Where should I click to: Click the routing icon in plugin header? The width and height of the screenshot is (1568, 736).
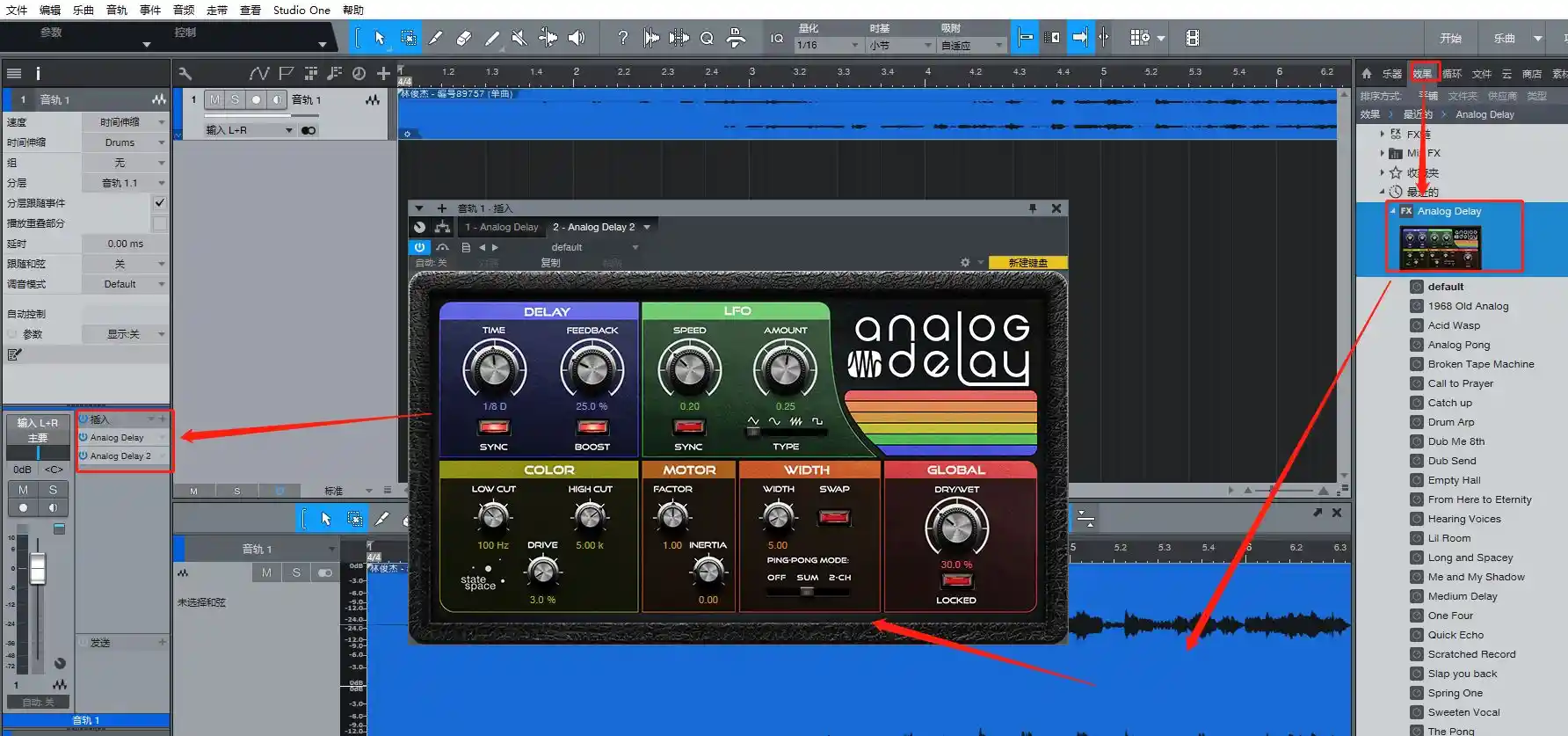click(442, 227)
